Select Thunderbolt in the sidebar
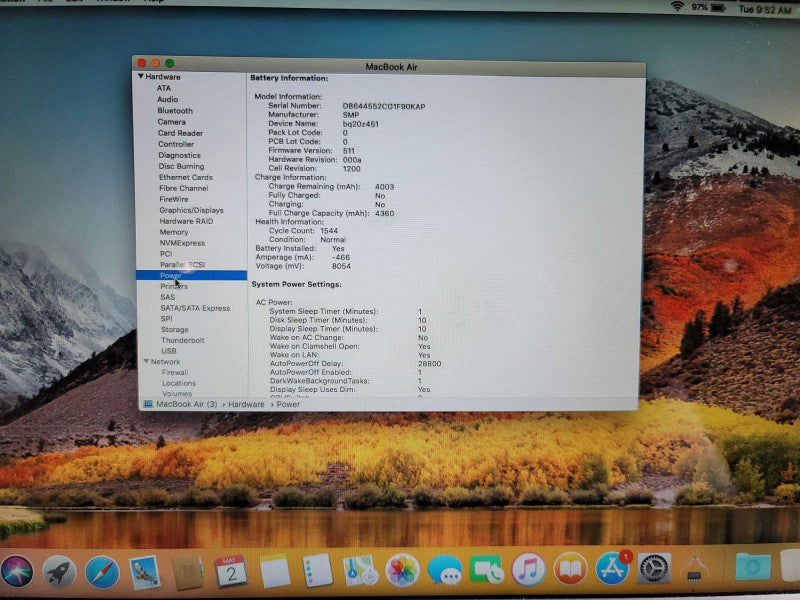The width and height of the screenshot is (800, 600). [x=183, y=340]
